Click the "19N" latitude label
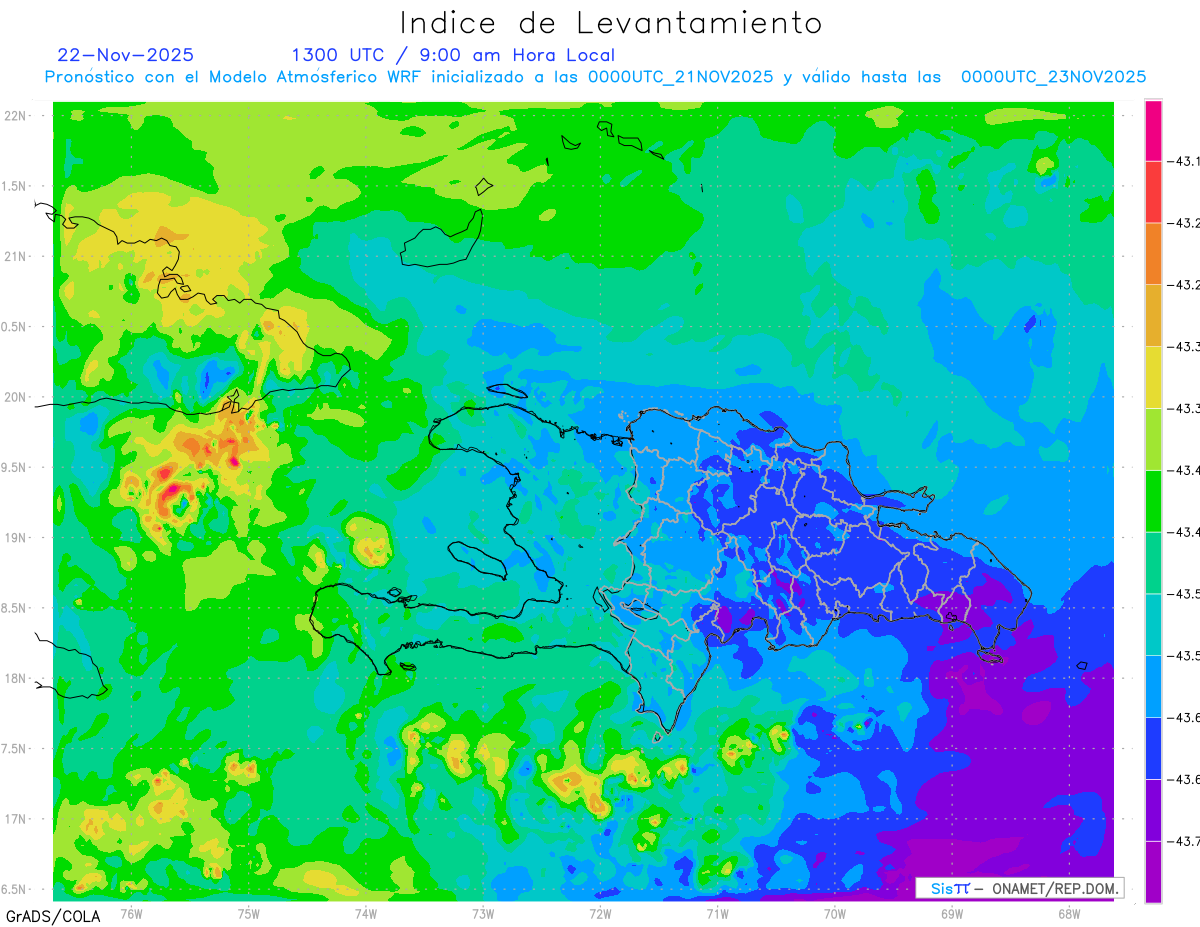This screenshot has height=927, width=1200. pyautogui.click(x=16, y=537)
